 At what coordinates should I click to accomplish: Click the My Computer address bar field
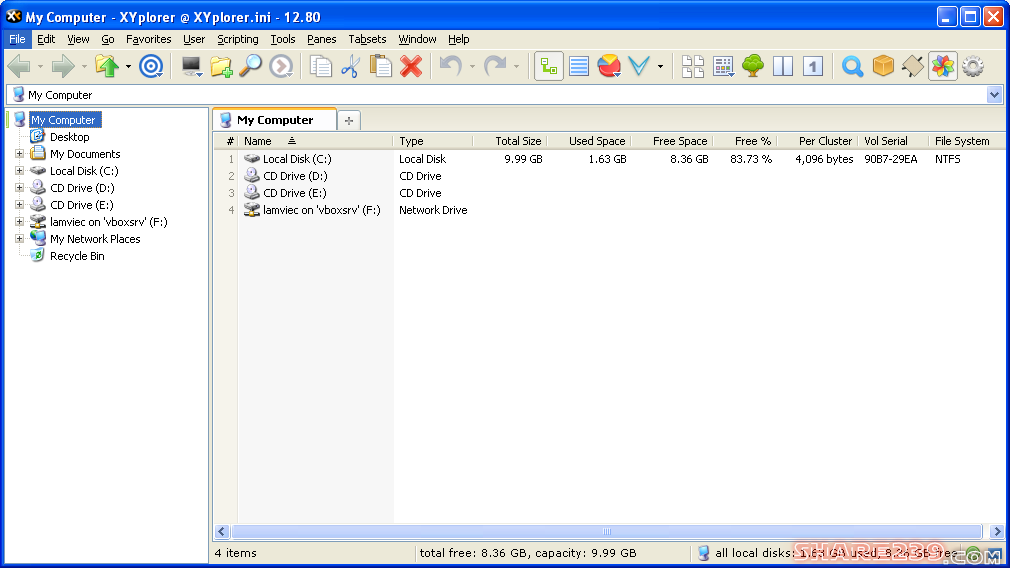click(x=496, y=95)
